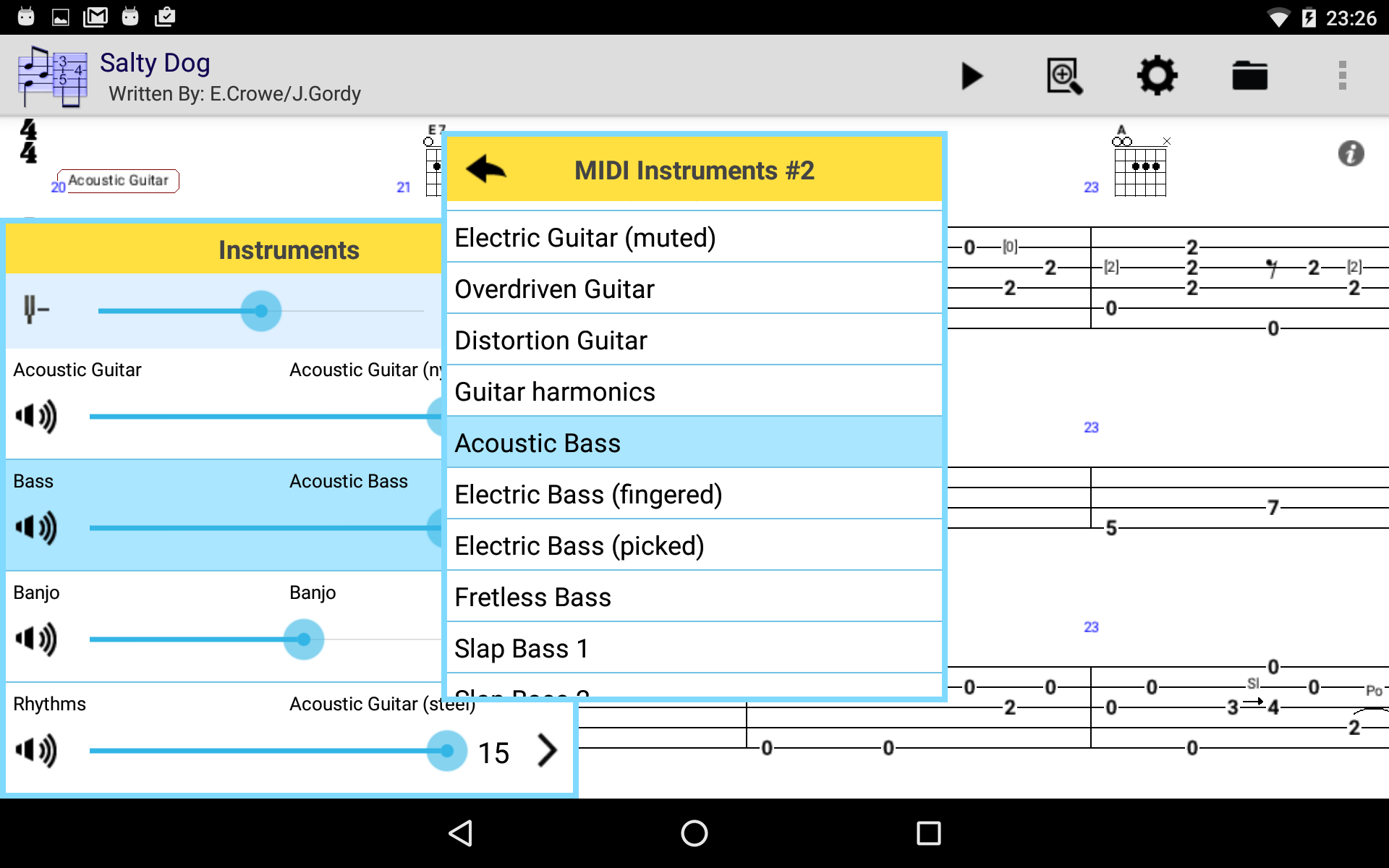Mute the Bass track speaker

pyautogui.click(x=36, y=527)
